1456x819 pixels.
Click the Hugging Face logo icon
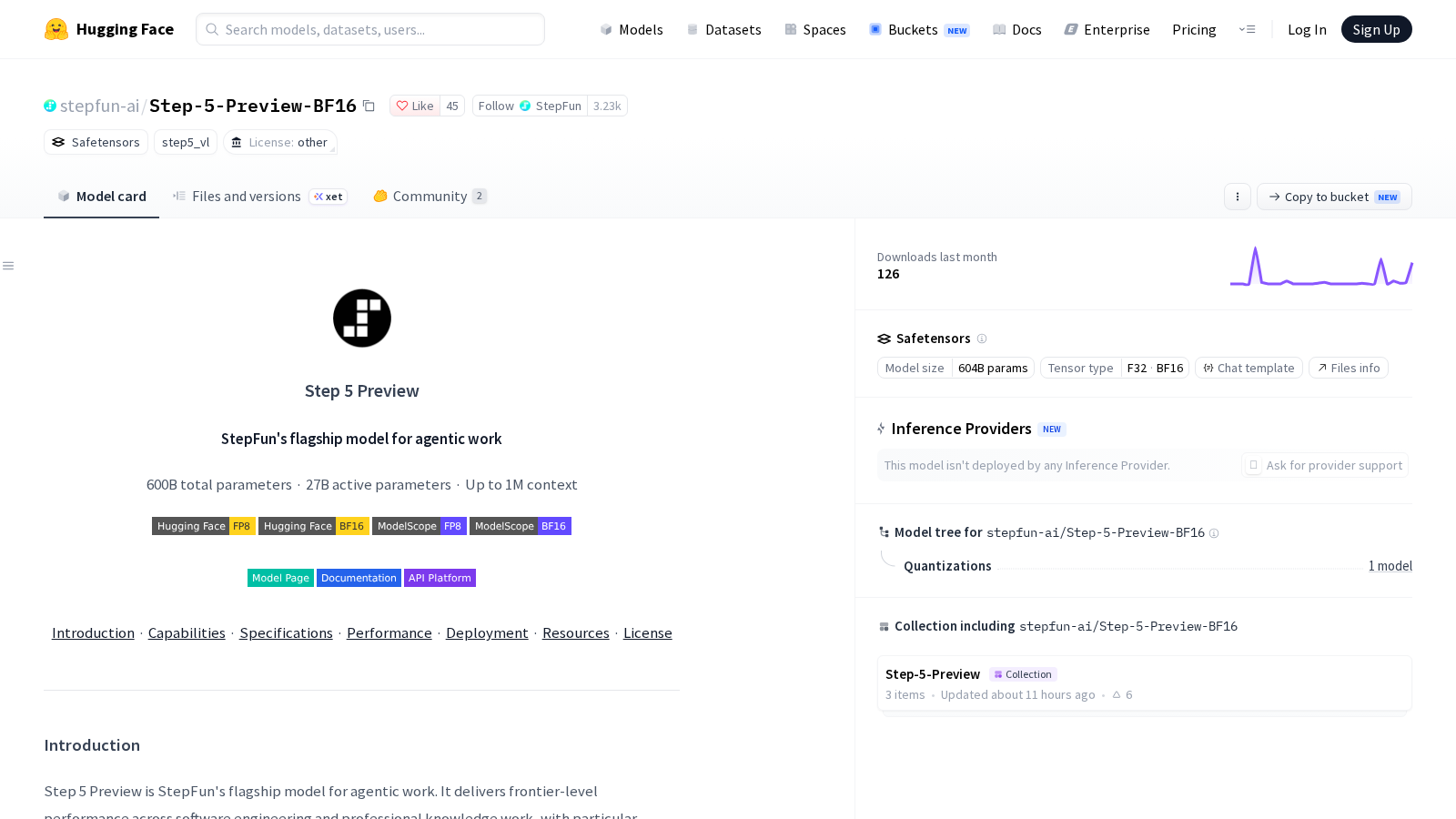[56, 29]
